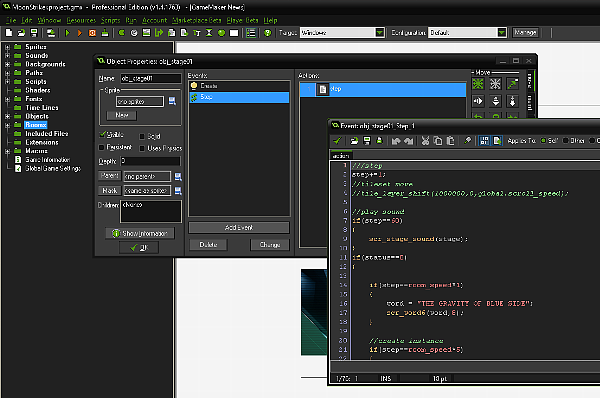Click the object Name input field
This screenshot has height=398, width=600.
coord(151,78)
